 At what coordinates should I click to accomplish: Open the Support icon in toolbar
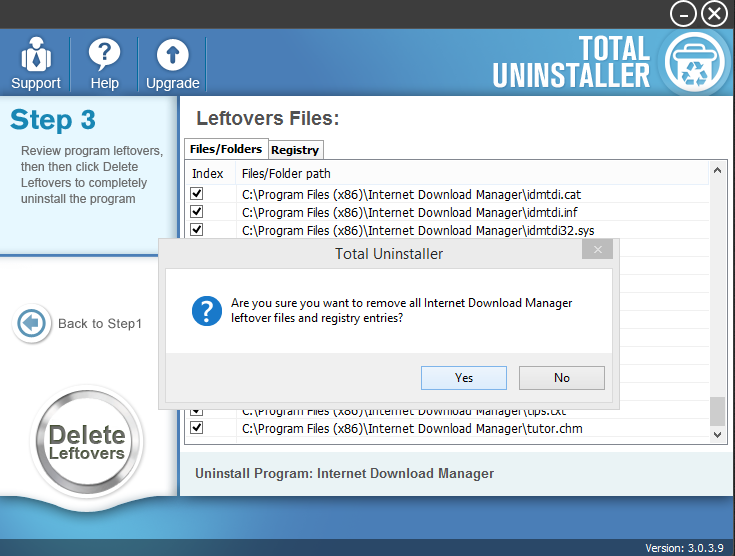point(36,54)
